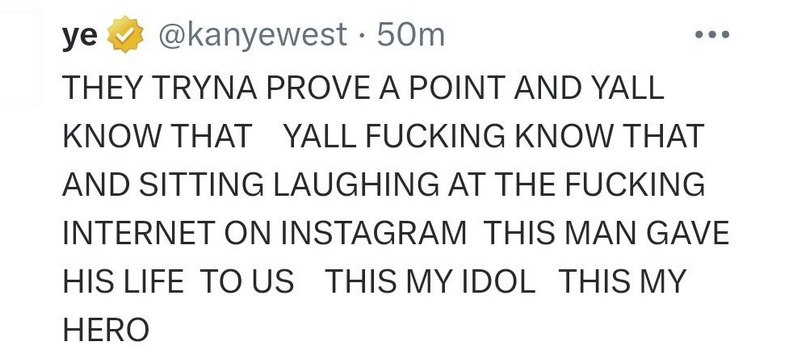
Task: Open the tweet via 50m timestamp
Action: [x=411, y=35]
